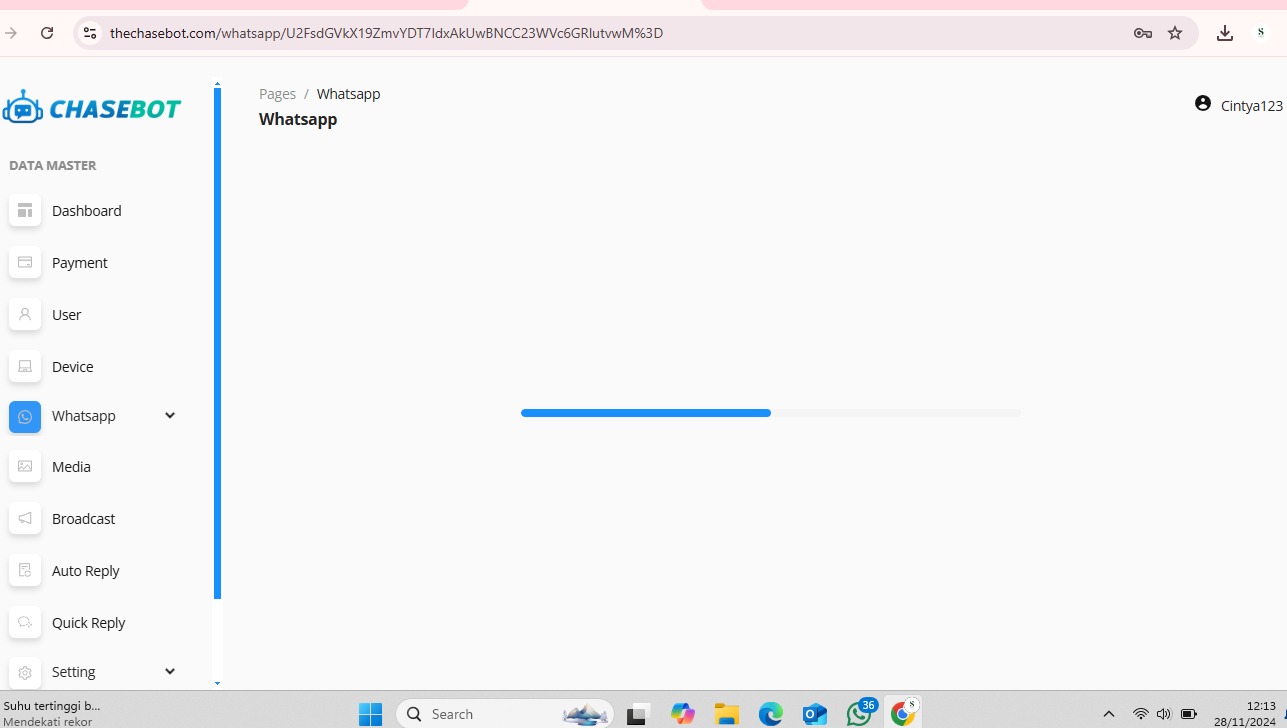Open the Whatsapp sidebar menu item
The image size is (1287, 728).
click(x=84, y=416)
